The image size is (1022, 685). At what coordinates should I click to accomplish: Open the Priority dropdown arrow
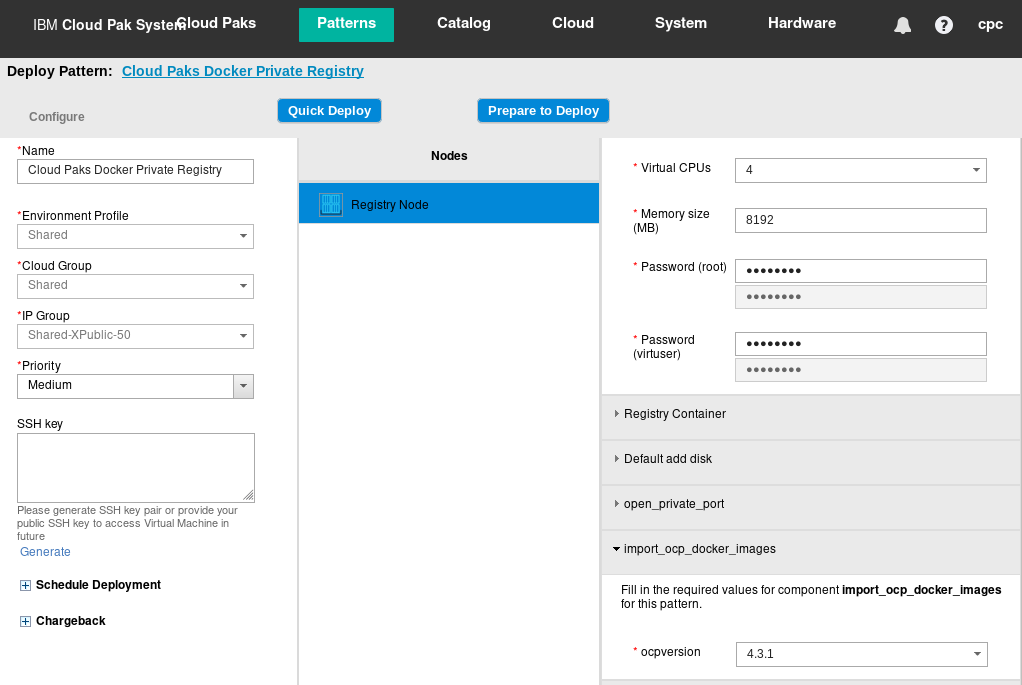pyautogui.click(x=243, y=386)
